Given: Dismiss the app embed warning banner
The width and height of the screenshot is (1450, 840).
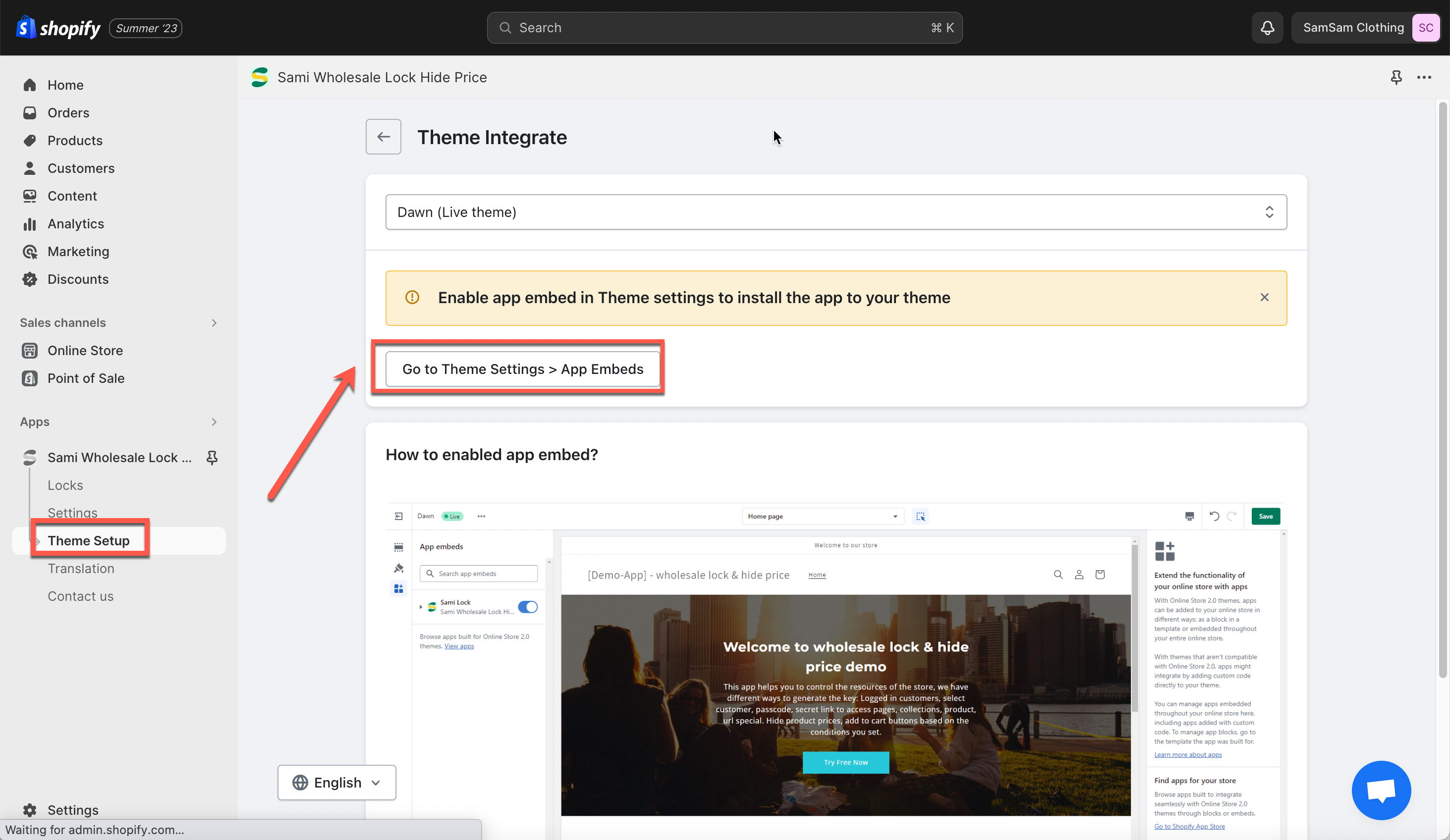Looking at the screenshot, I should pos(1264,297).
